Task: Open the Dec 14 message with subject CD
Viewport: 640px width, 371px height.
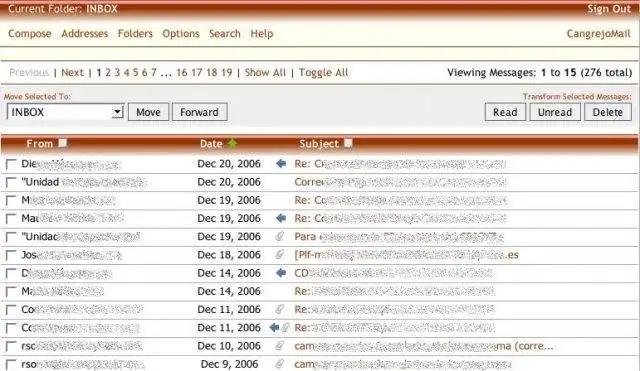Action: pyautogui.click(x=393, y=273)
